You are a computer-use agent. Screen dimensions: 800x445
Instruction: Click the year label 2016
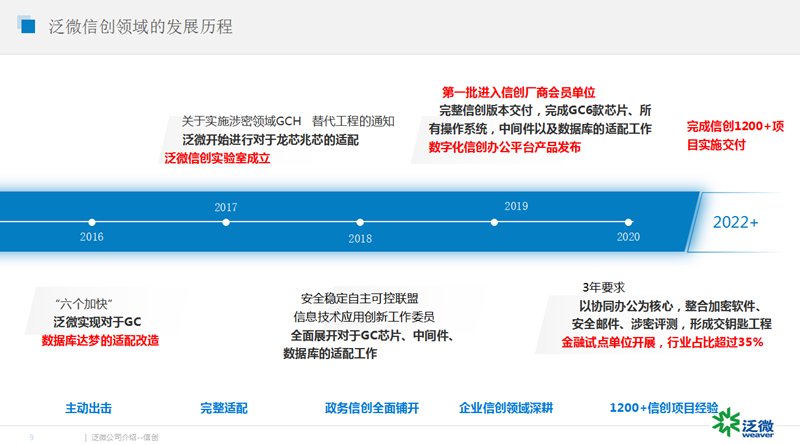(92, 237)
